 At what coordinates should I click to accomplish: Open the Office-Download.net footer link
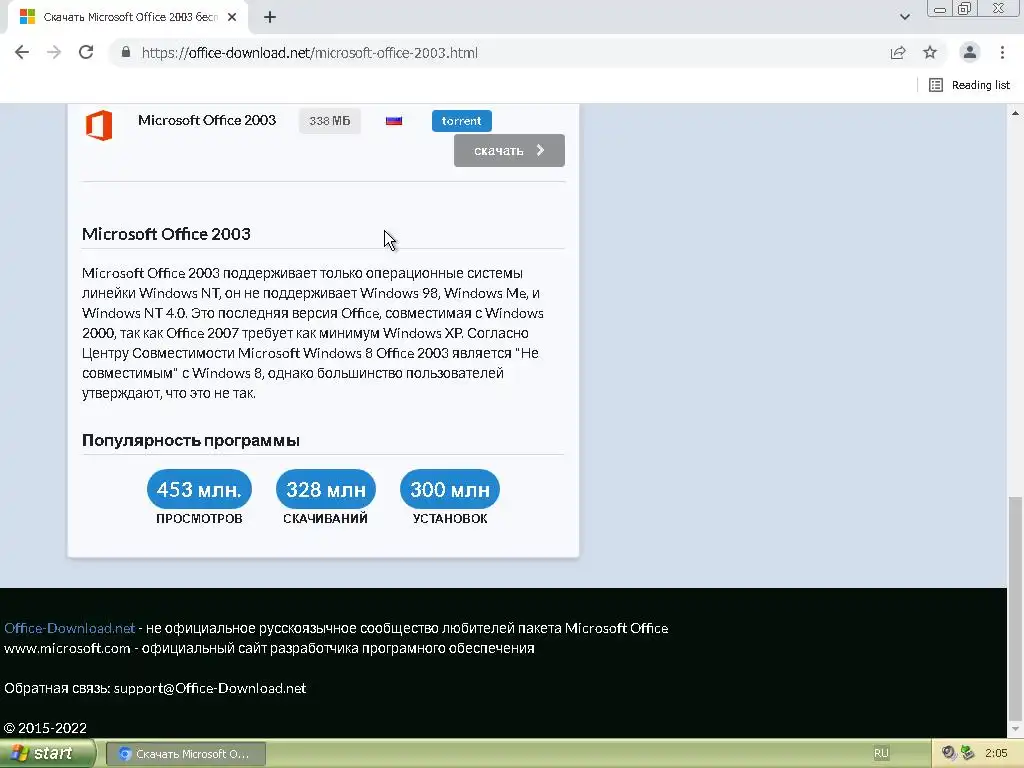pos(69,628)
